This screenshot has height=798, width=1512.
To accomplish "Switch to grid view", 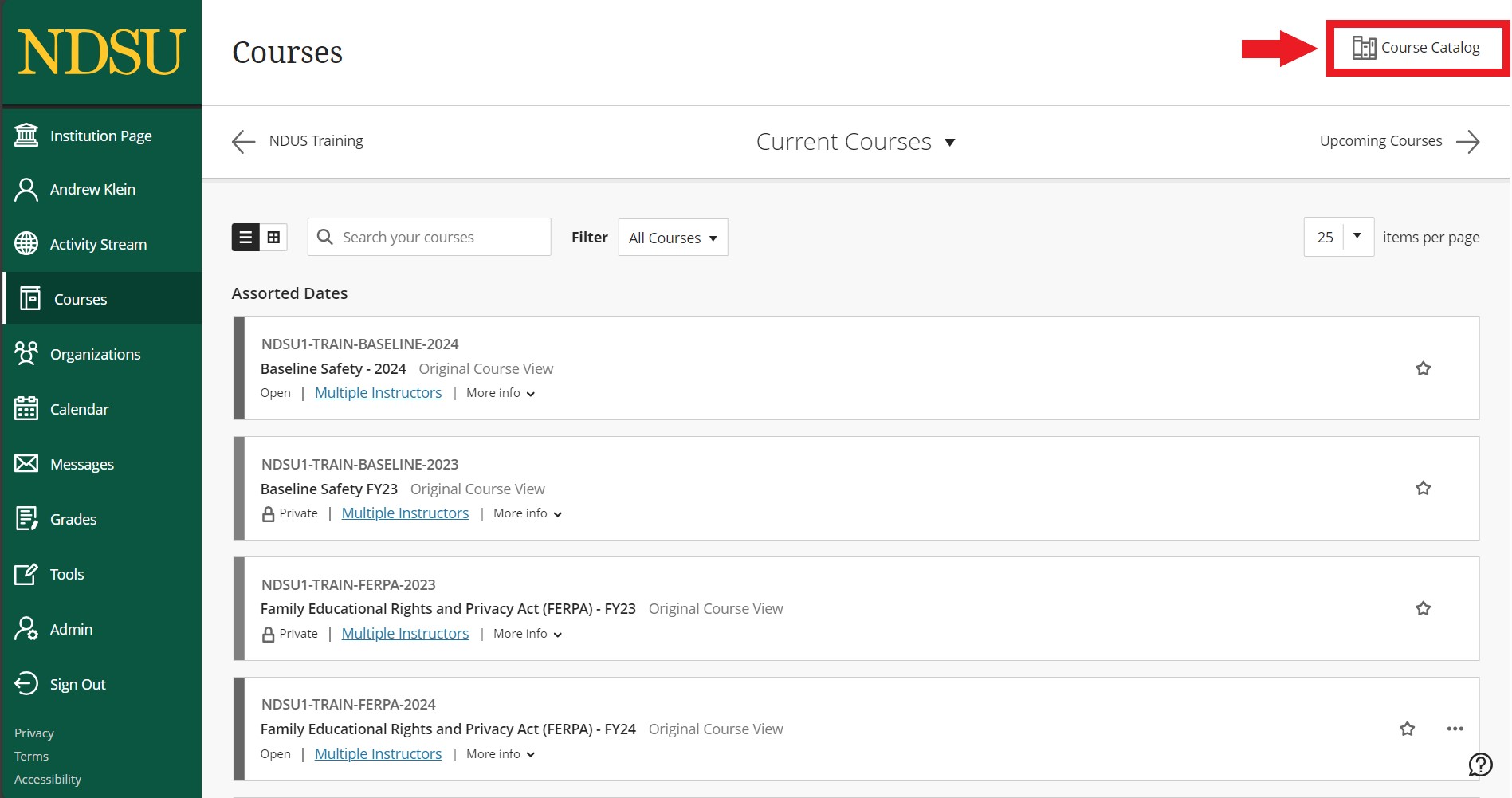I will coord(273,237).
